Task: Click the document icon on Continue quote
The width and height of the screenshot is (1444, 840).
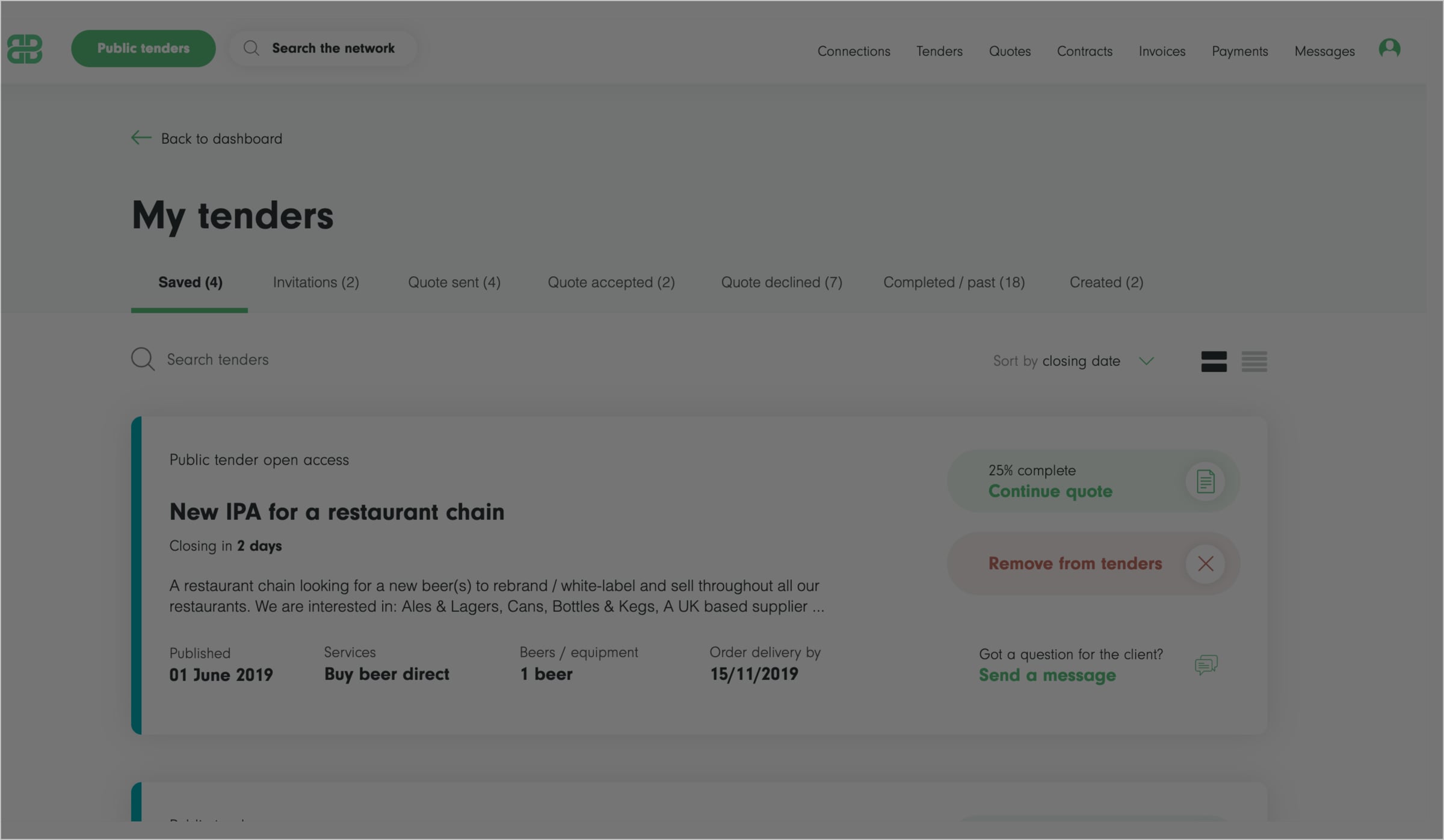Action: coord(1205,481)
